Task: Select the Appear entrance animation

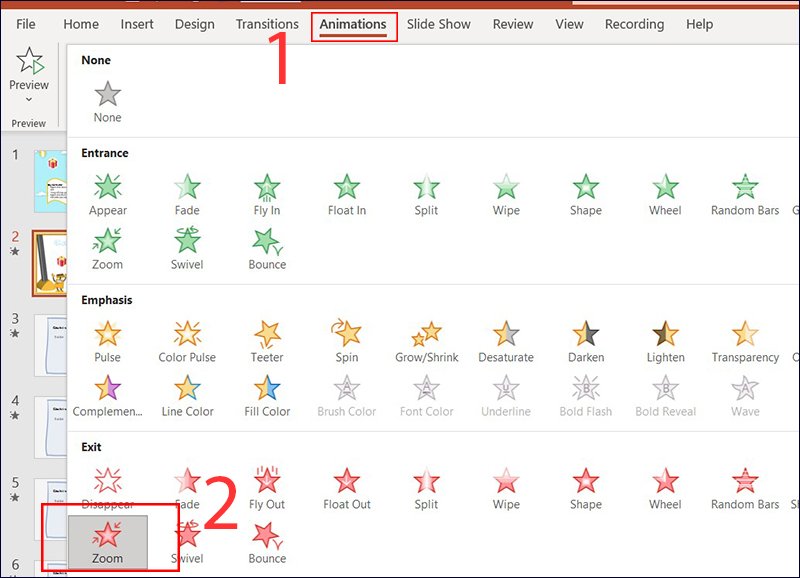Action: [108, 195]
